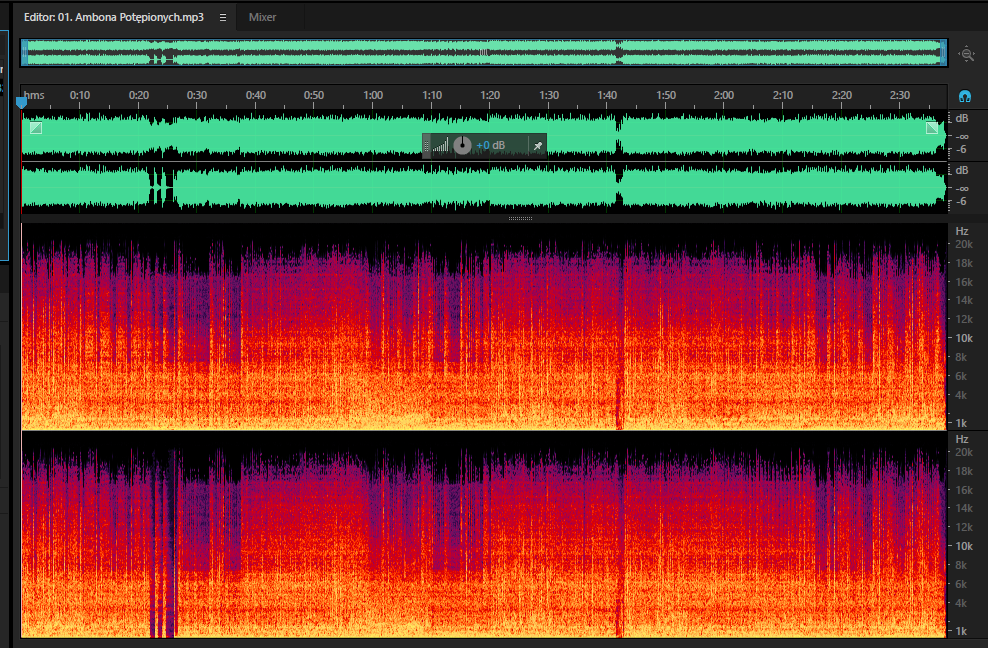Click 1:20 on the time ruler
Image resolution: width=988 pixels, height=648 pixels.
pyautogui.click(x=490, y=95)
